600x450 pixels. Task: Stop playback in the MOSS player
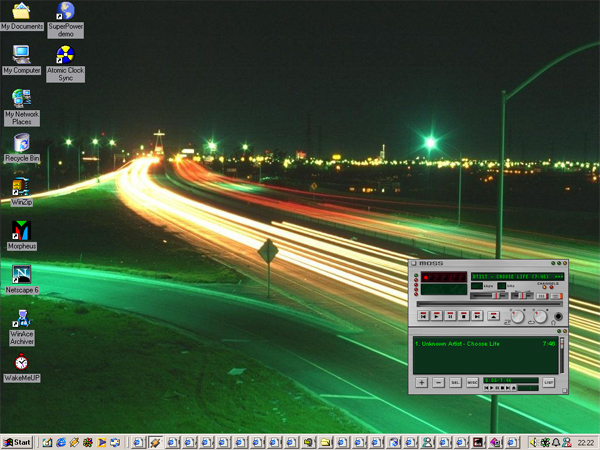point(464,315)
